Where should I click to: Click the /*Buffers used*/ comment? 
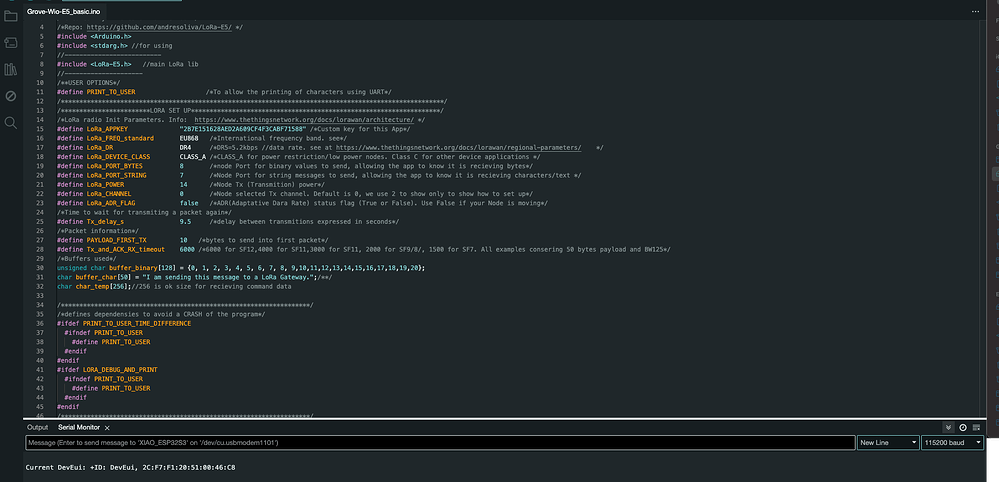coord(87,259)
